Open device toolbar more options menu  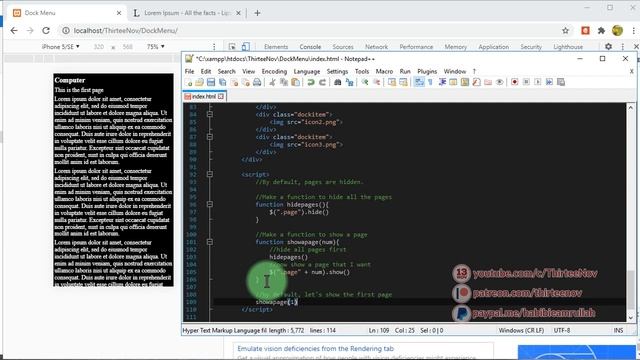(x=214, y=47)
